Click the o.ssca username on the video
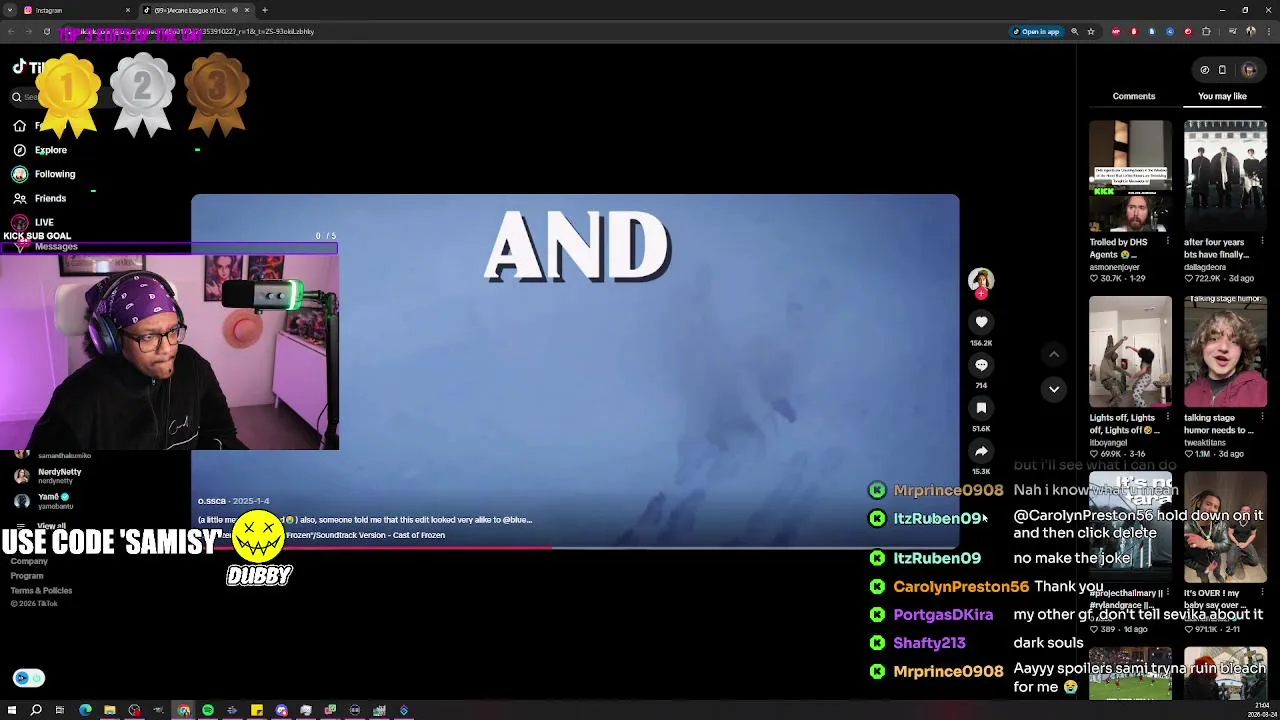The height and width of the screenshot is (720, 1280). click(x=212, y=501)
